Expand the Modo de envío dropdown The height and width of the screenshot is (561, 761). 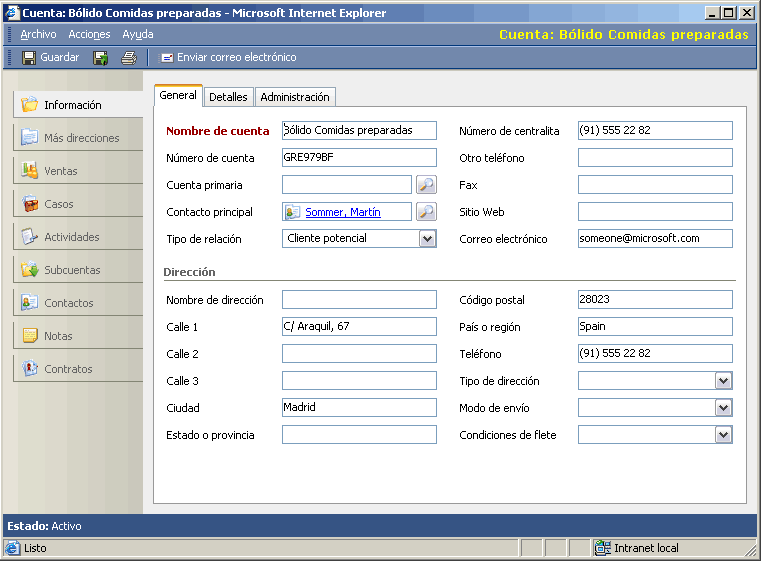pos(723,408)
